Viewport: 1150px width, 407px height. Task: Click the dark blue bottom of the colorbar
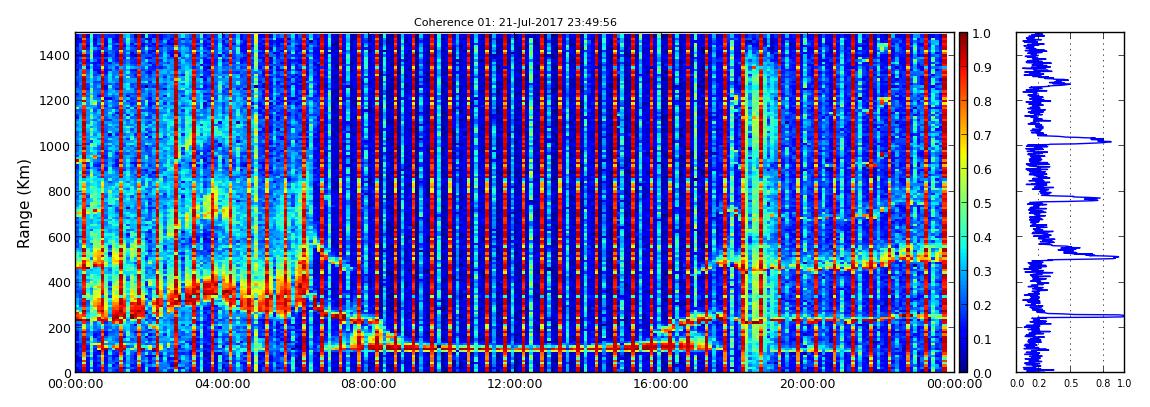(x=964, y=363)
